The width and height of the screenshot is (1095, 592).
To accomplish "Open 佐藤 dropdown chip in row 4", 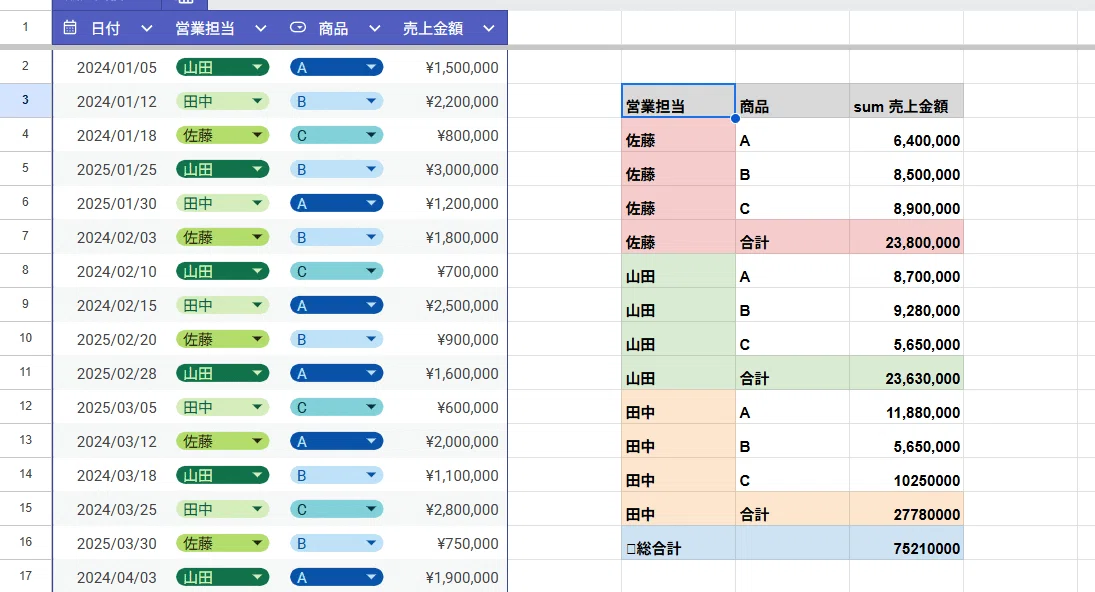I will coord(222,135).
